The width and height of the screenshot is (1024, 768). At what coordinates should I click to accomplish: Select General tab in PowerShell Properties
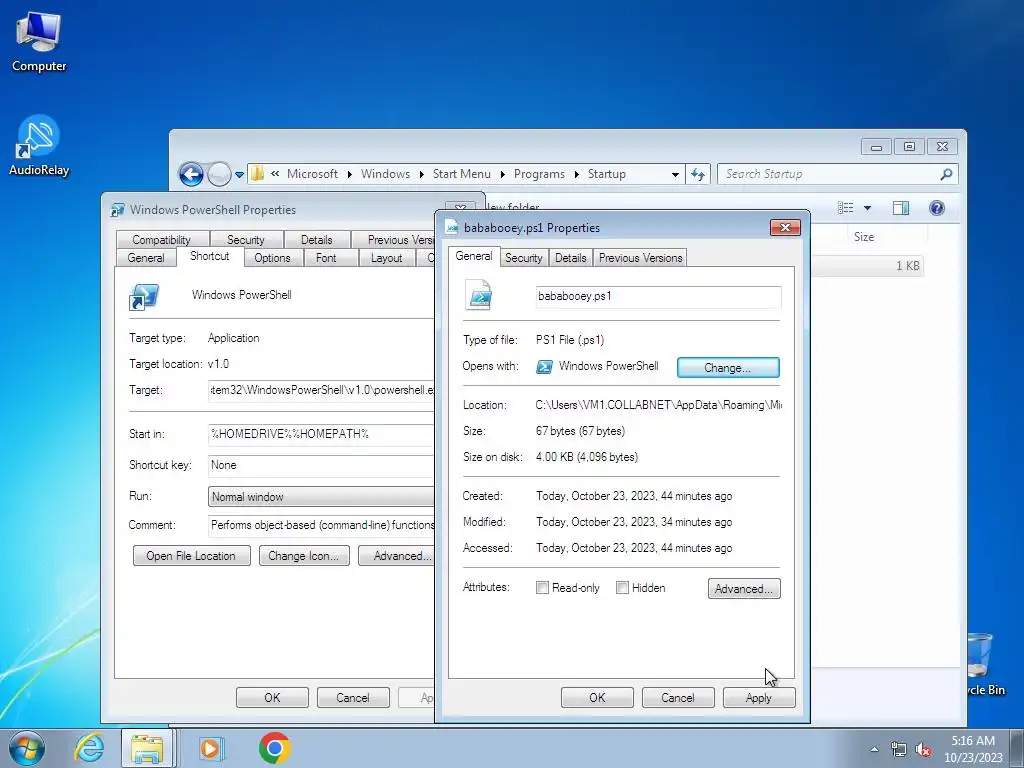tap(146, 258)
